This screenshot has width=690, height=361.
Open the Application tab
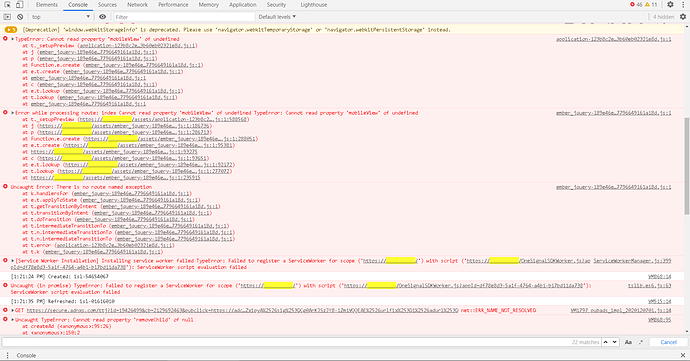pyautogui.click(x=242, y=4)
